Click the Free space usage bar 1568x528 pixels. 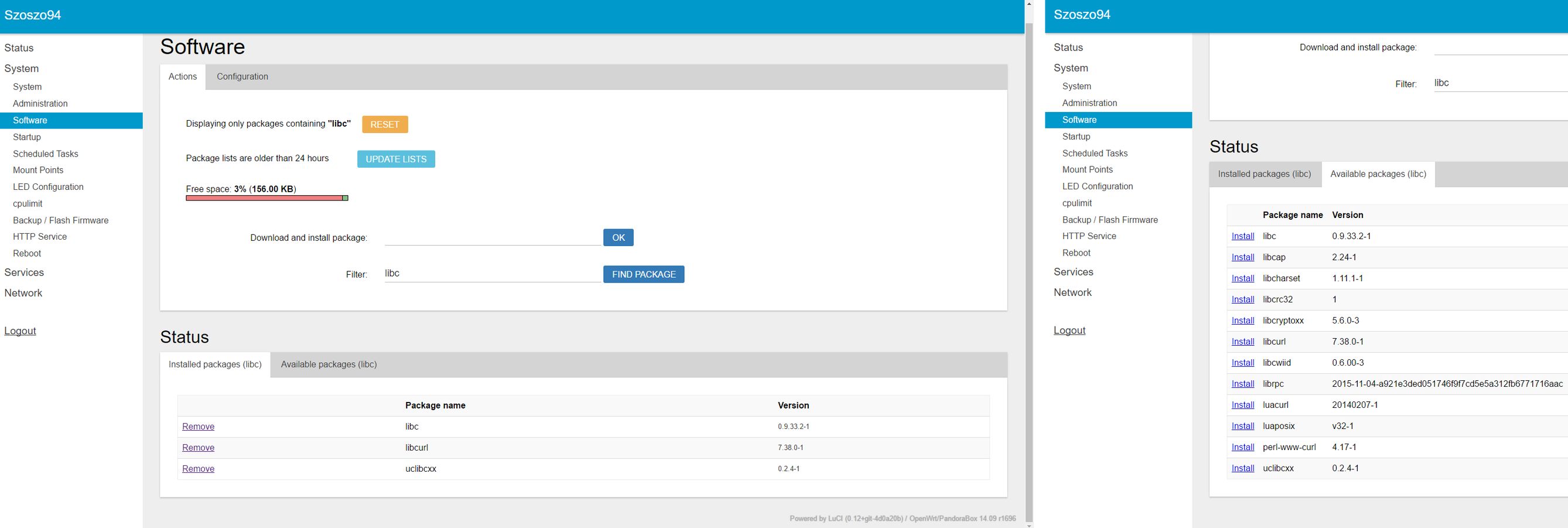tap(267, 198)
